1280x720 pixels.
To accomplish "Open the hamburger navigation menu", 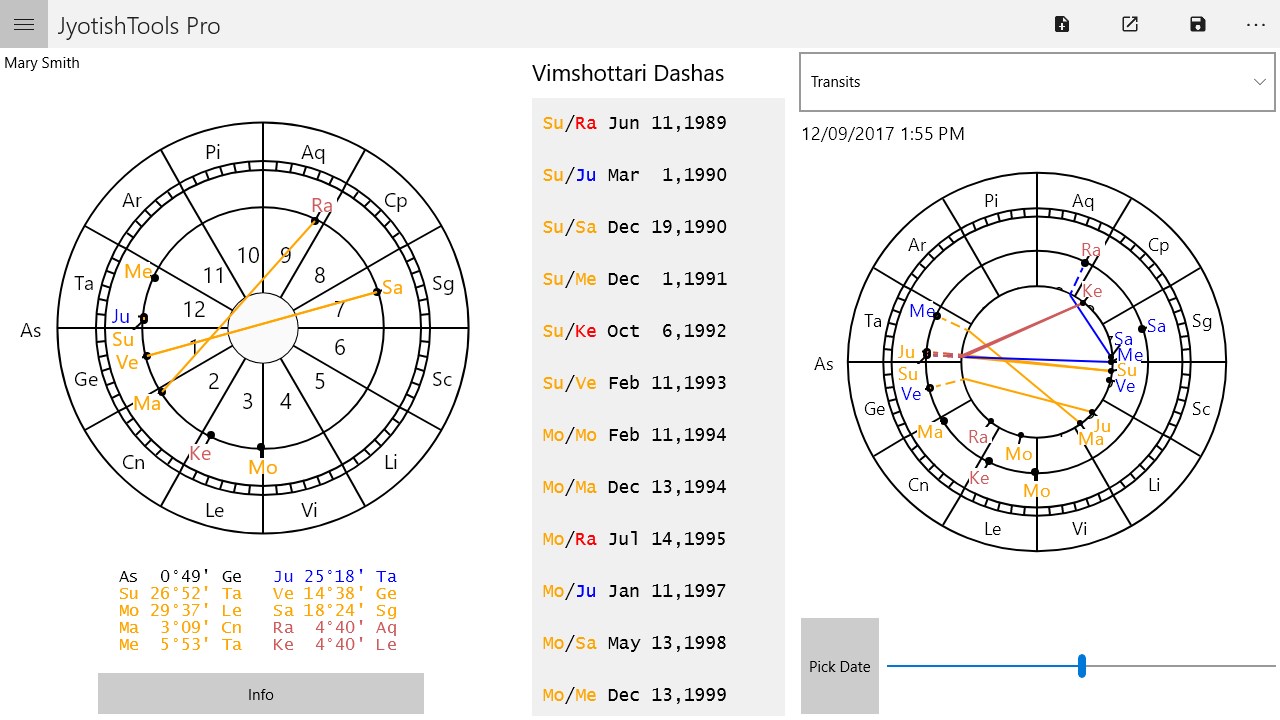I will pyautogui.click(x=24, y=24).
